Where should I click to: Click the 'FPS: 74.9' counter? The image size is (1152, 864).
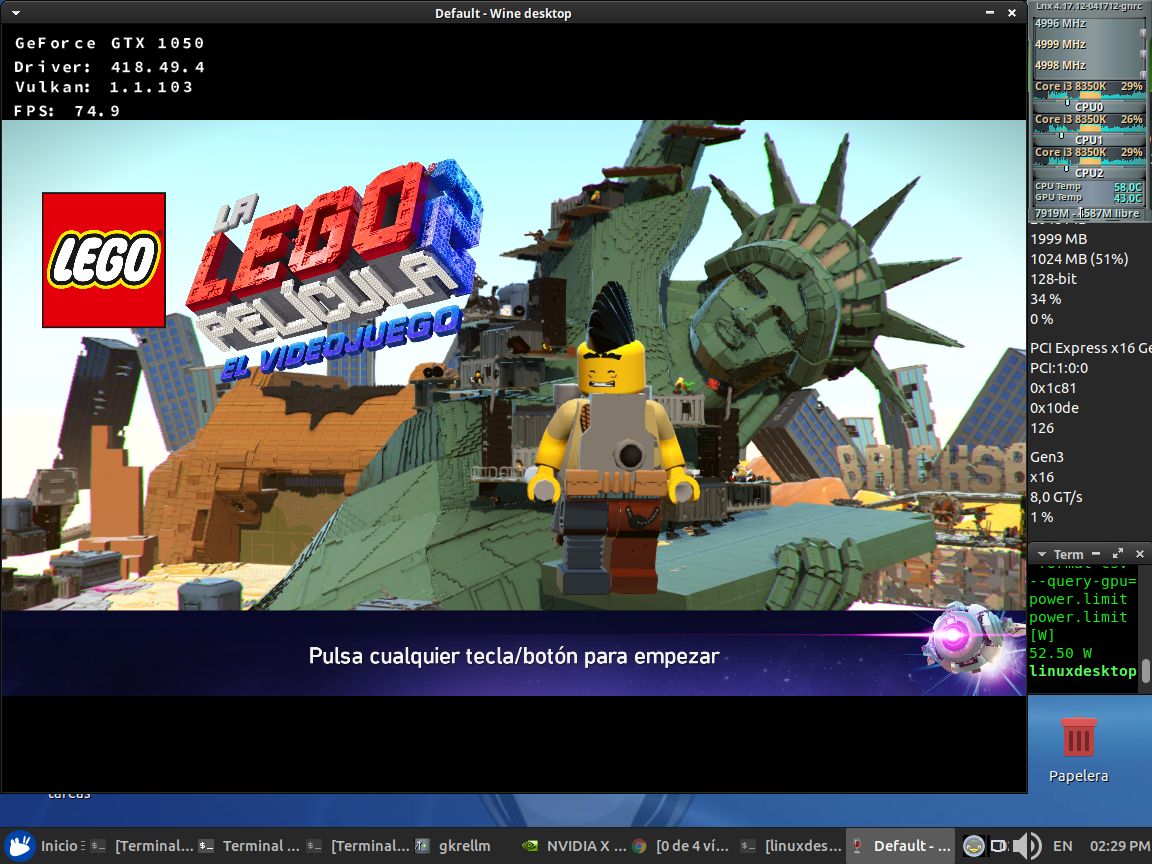tap(67, 110)
